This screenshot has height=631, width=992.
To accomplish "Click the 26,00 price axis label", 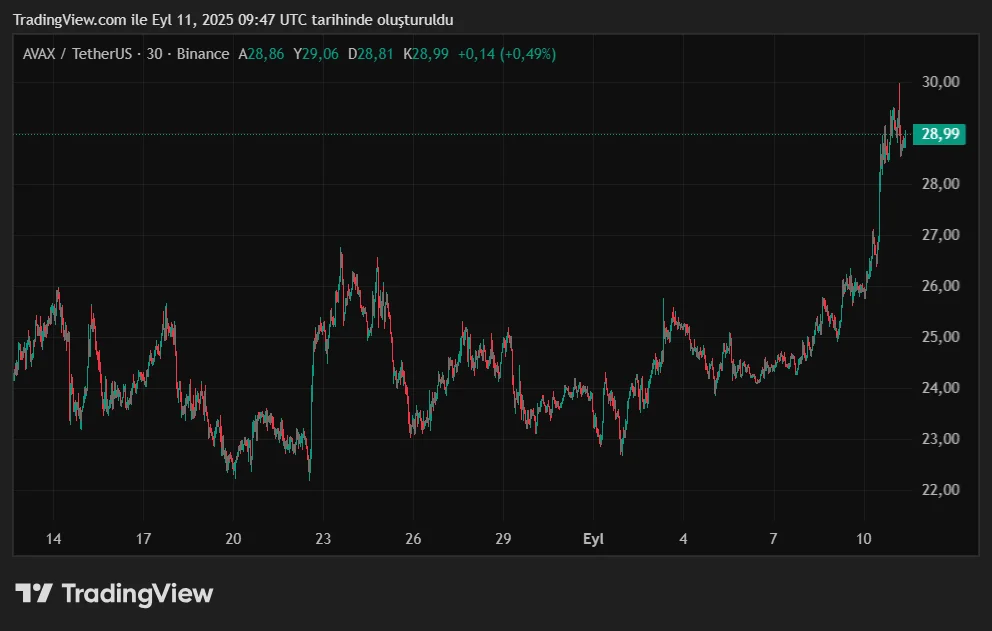I will point(941,285).
